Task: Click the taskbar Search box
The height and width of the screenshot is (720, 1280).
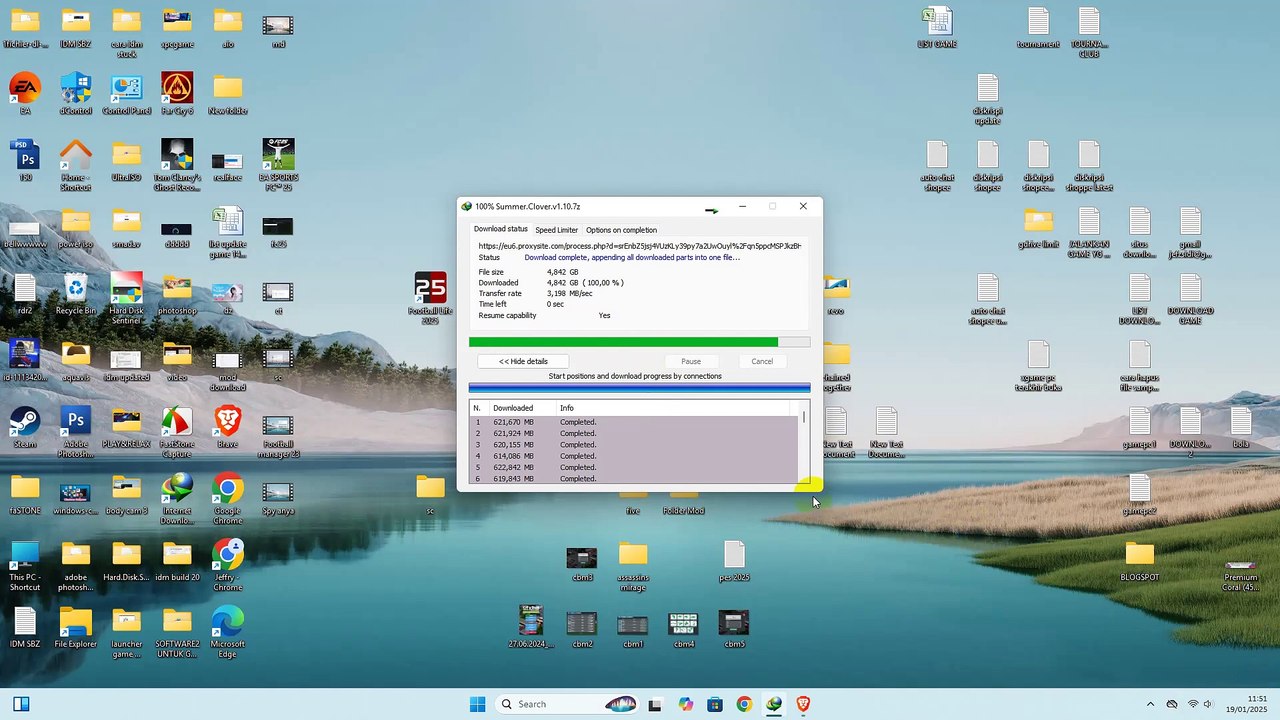Action: [x=567, y=704]
